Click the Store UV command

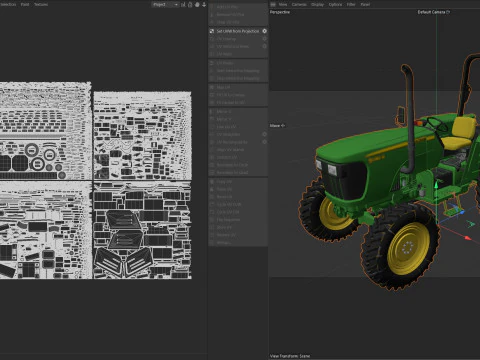pos(238,227)
